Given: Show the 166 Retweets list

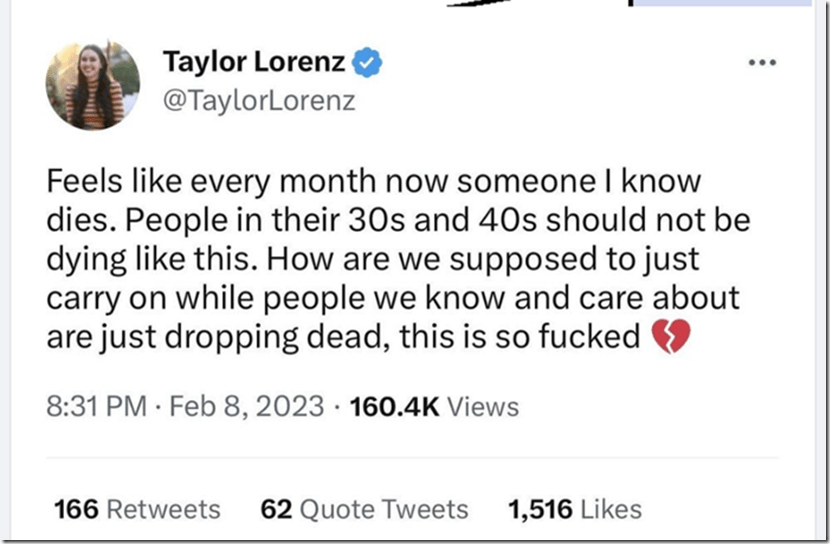Looking at the screenshot, I should point(137,509).
